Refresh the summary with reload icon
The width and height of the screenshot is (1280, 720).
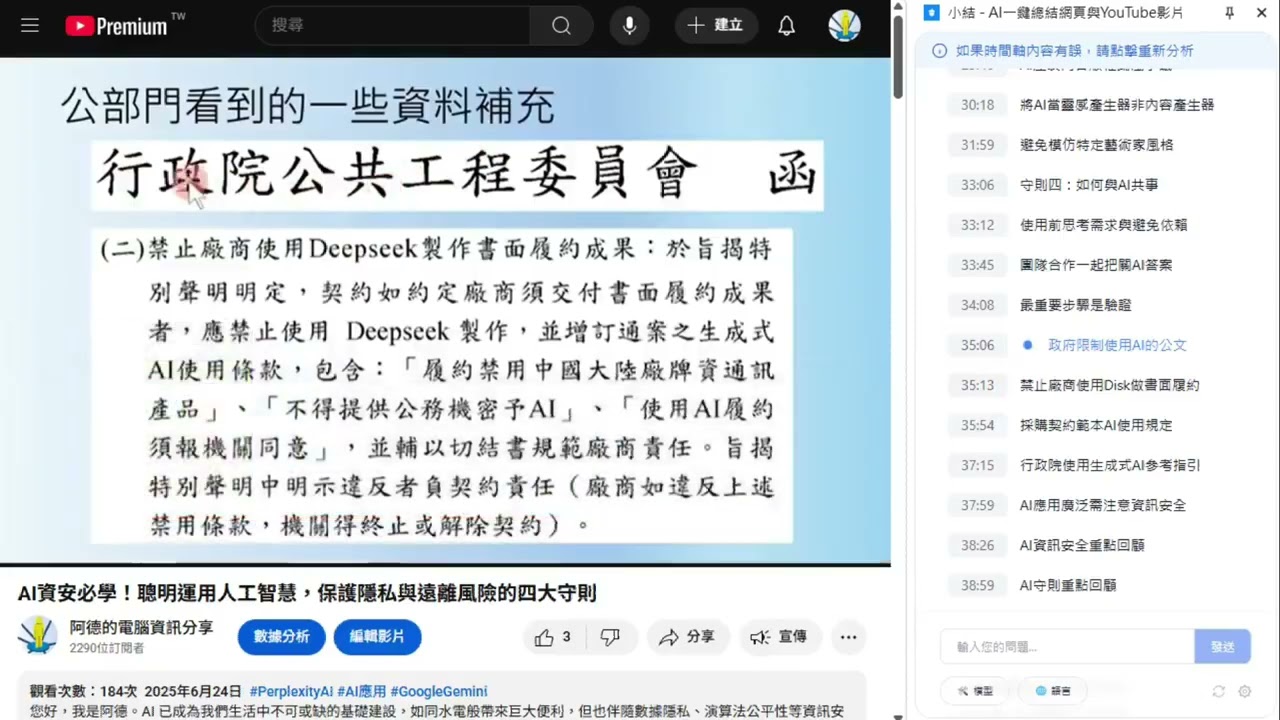pos(1218,691)
